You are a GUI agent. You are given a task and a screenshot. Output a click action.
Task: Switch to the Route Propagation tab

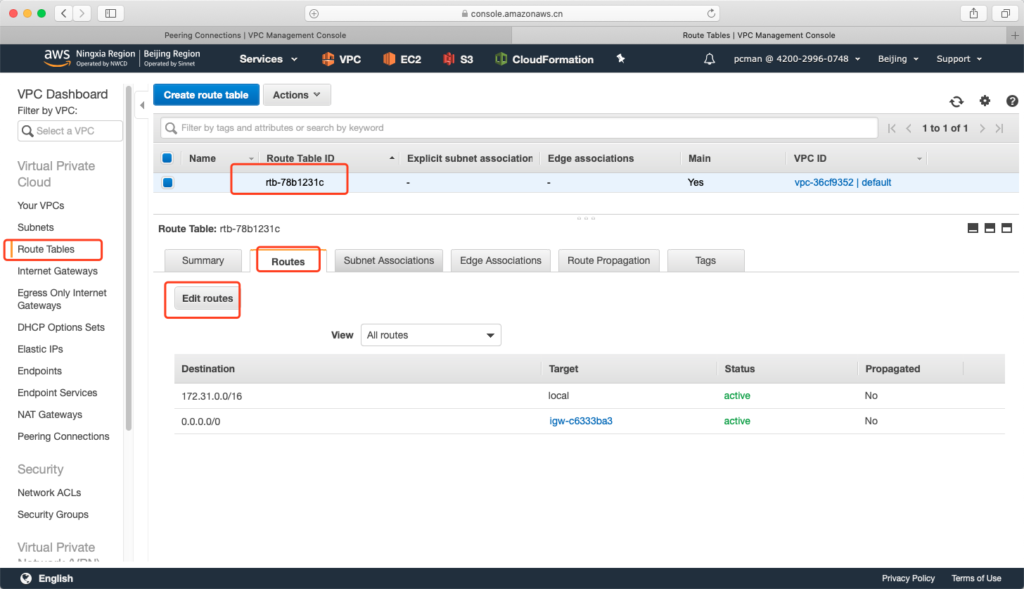tap(608, 260)
